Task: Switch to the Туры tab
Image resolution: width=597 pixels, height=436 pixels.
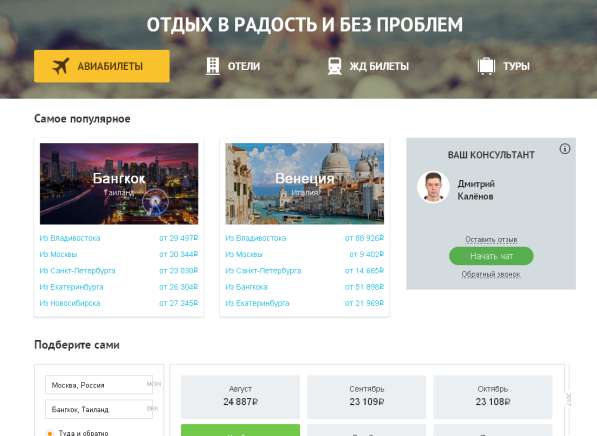Action: 504,66
